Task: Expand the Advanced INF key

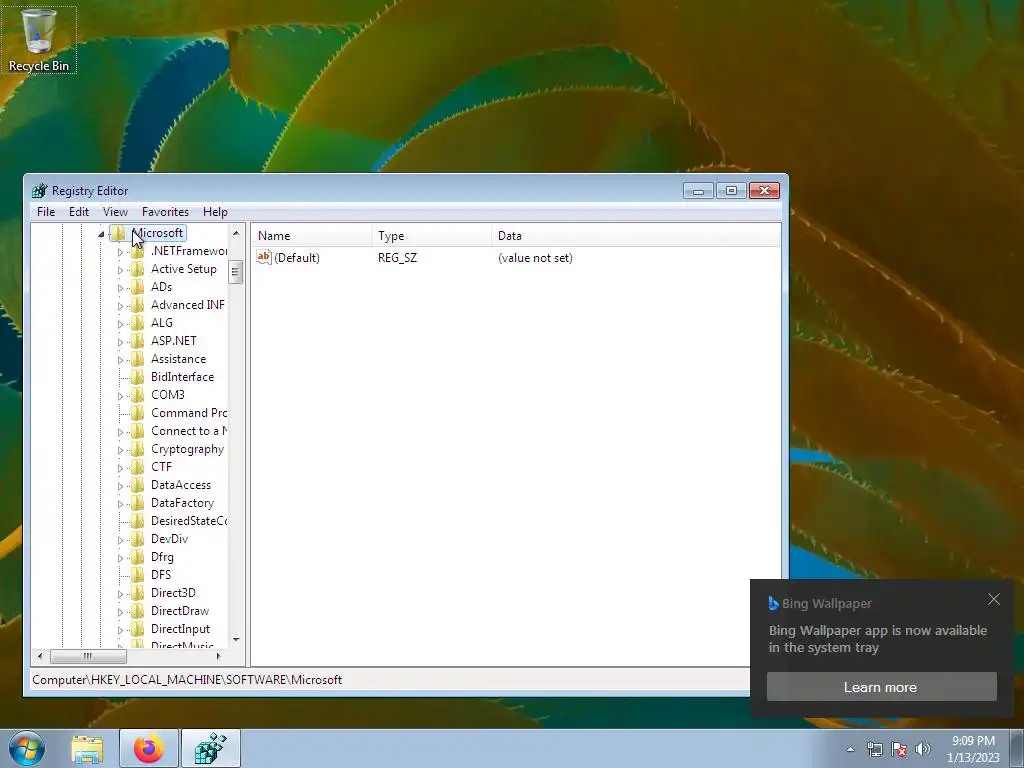Action: coord(120,306)
